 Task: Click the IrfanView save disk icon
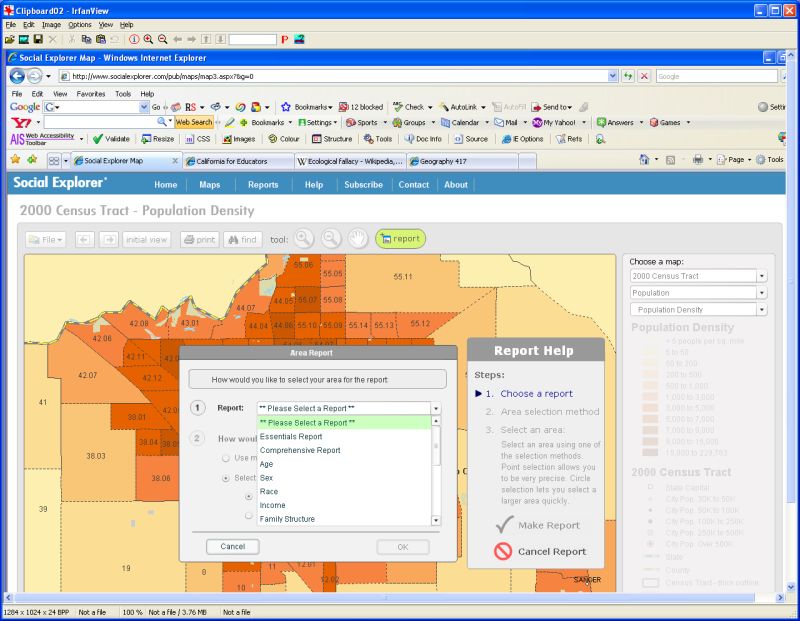click(x=38, y=39)
